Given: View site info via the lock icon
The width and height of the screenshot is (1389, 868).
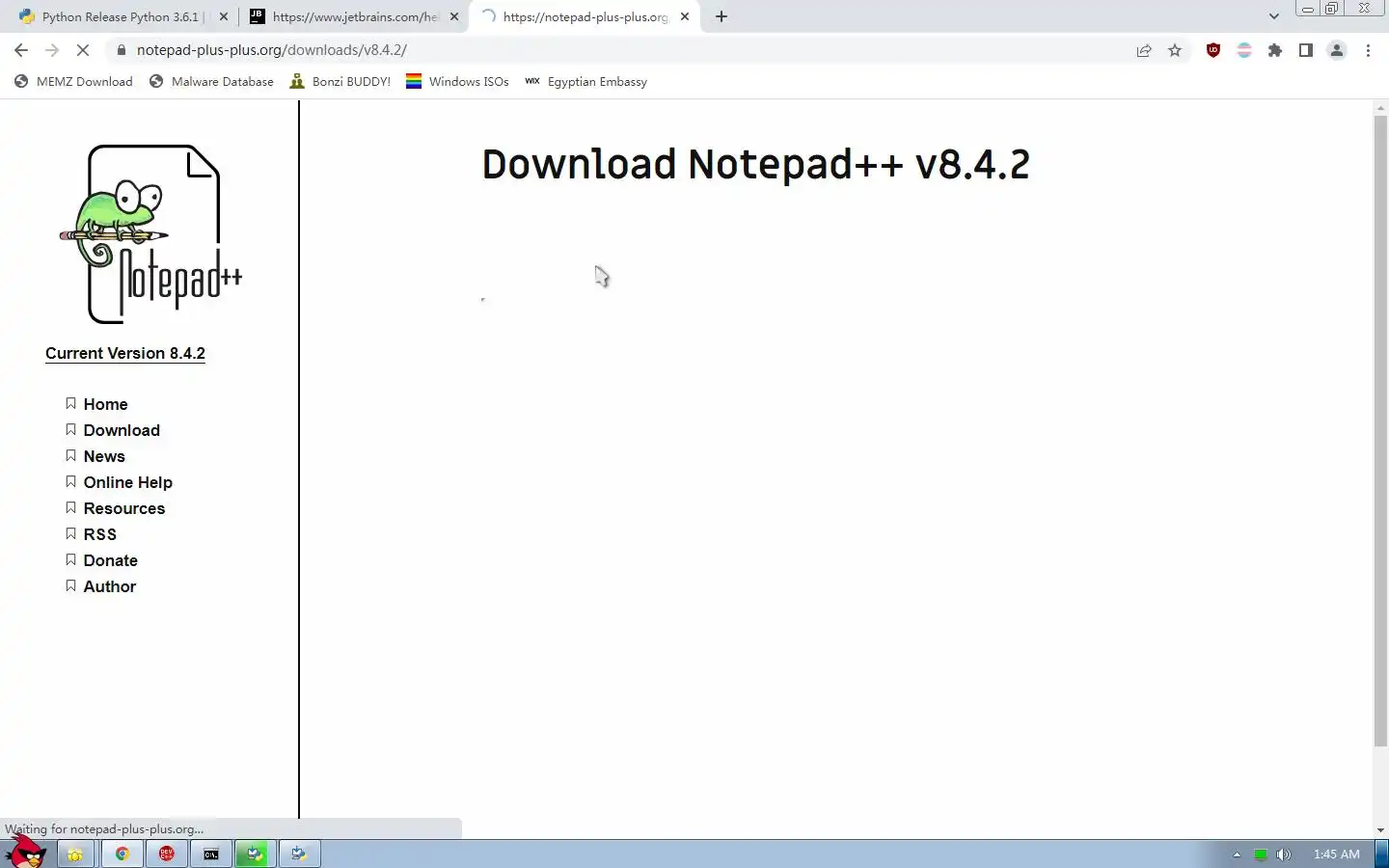Looking at the screenshot, I should [x=122, y=50].
